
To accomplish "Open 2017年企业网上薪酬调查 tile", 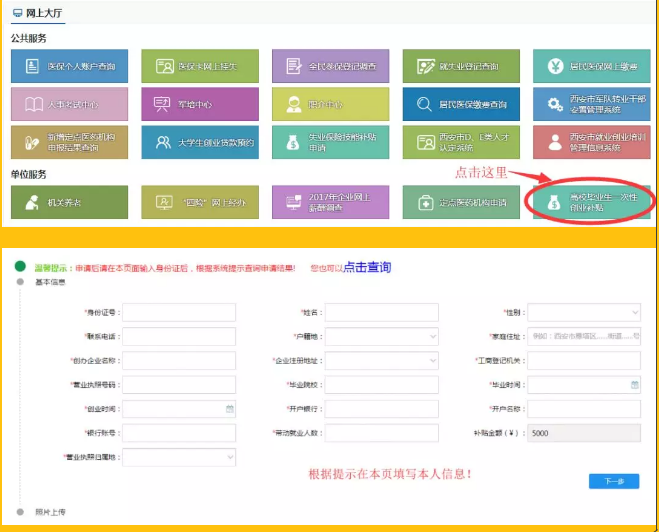I will (330, 202).
